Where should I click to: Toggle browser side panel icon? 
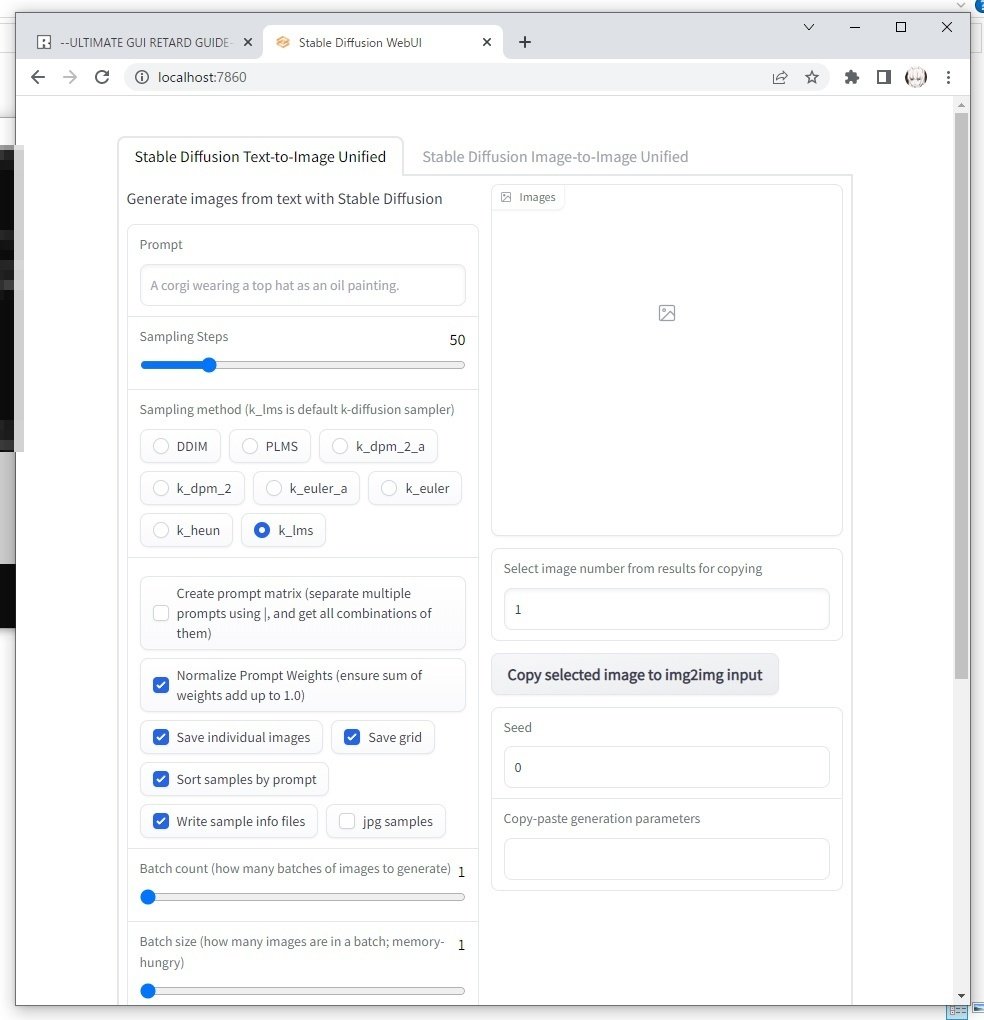pyautogui.click(x=883, y=77)
